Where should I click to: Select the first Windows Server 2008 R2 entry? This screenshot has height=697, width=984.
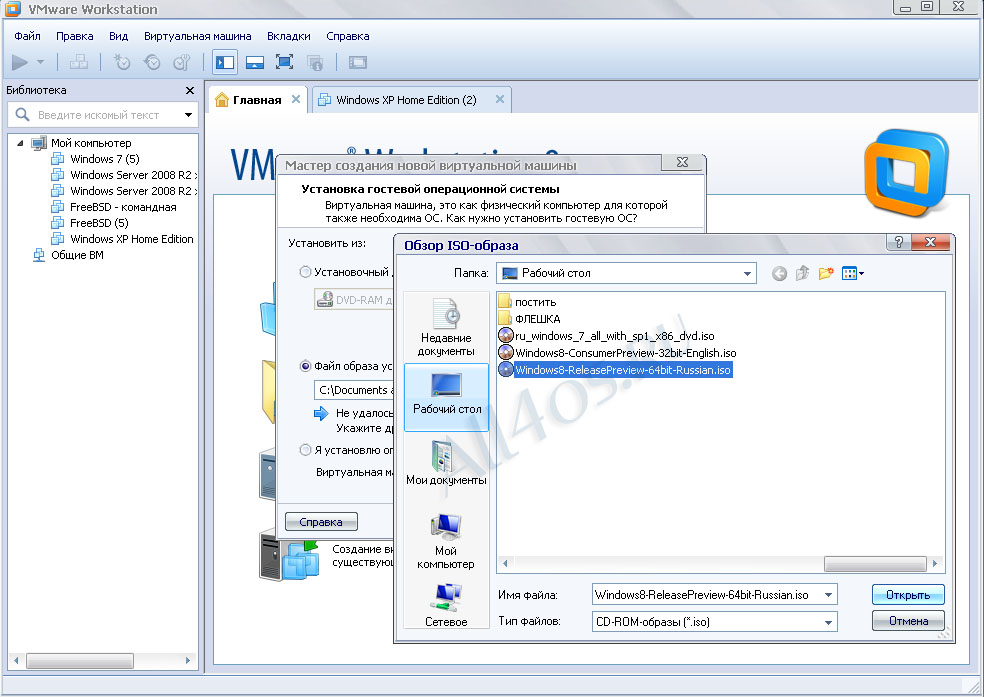click(x=124, y=175)
